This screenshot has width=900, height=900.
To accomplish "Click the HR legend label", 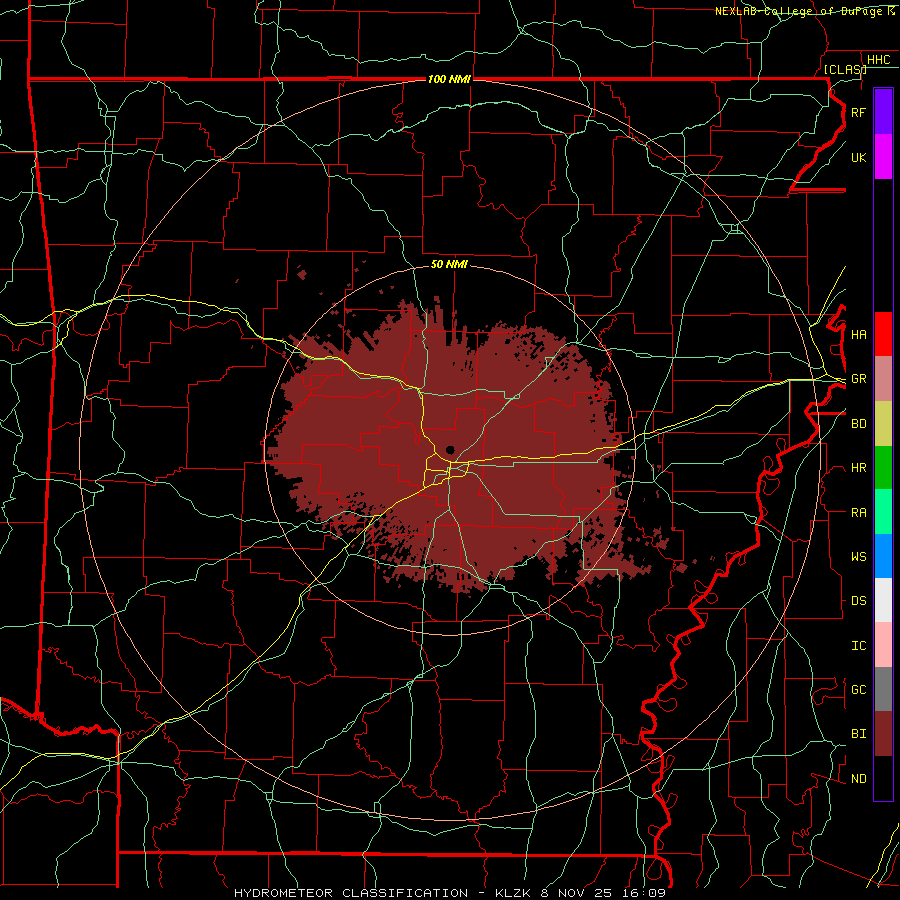I will pyautogui.click(x=858, y=467).
